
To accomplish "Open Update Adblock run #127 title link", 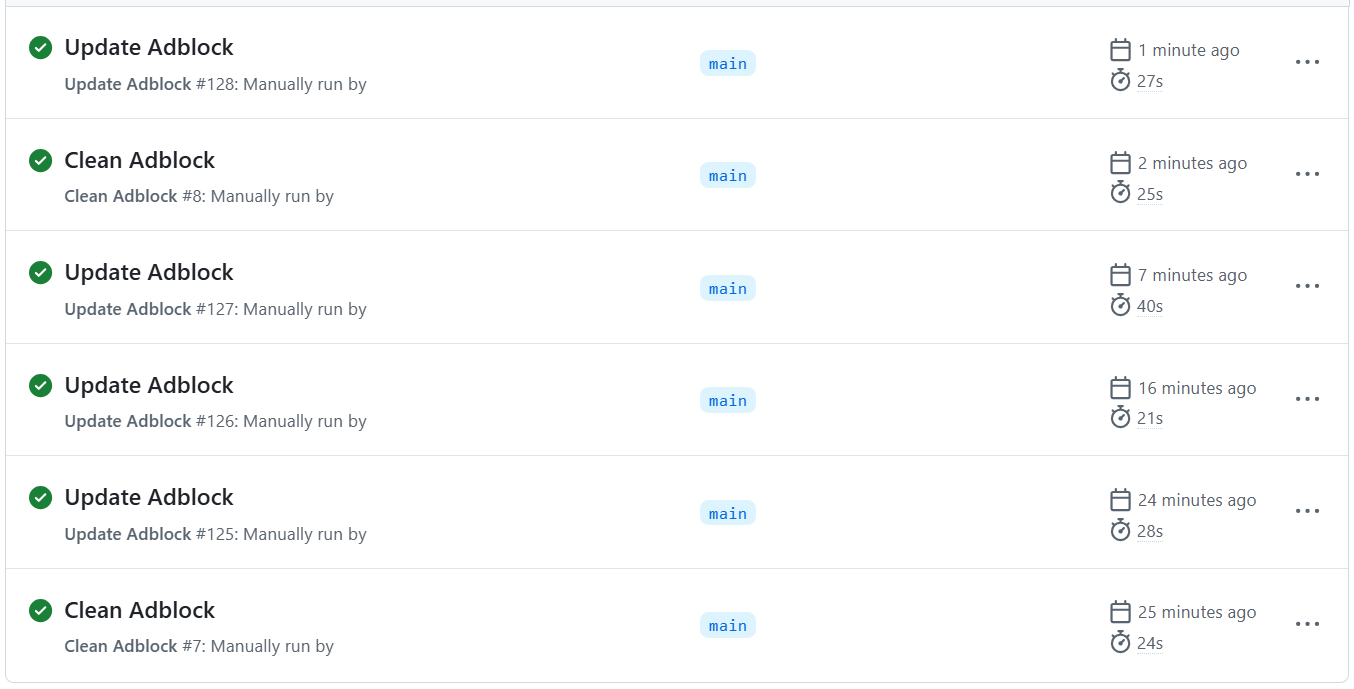I will point(149,272).
